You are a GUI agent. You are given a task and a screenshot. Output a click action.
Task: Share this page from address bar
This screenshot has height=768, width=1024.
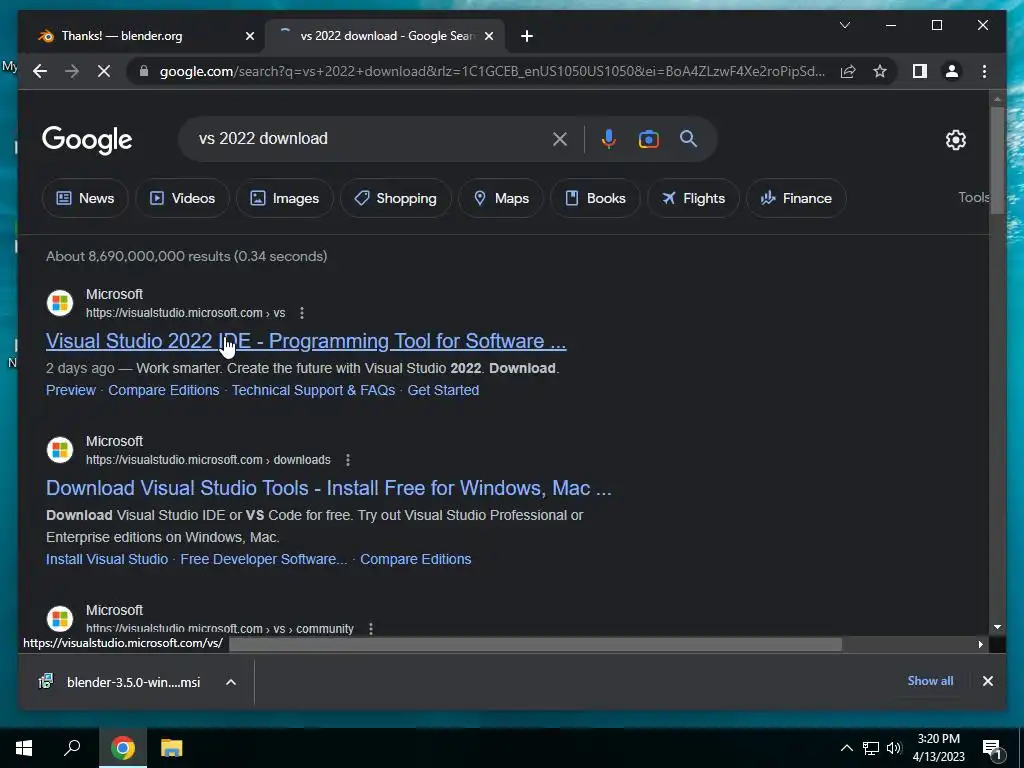pyautogui.click(x=848, y=71)
